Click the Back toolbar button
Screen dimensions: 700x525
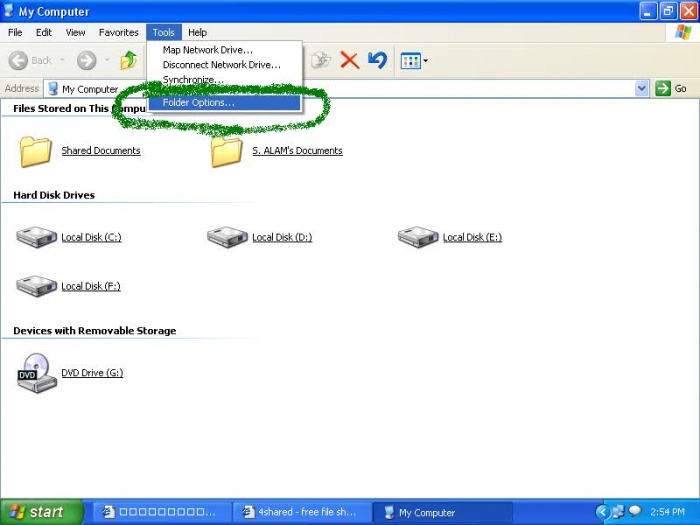click(30, 60)
